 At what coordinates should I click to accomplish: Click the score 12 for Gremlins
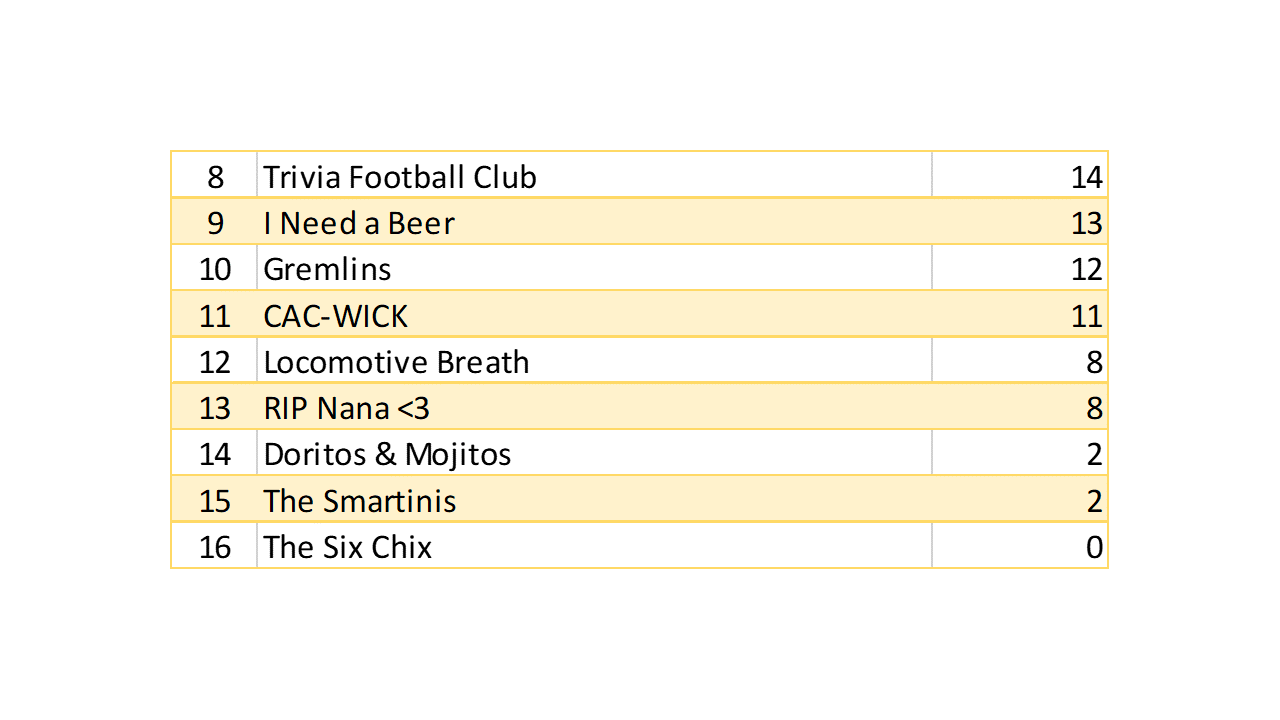click(1086, 269)
